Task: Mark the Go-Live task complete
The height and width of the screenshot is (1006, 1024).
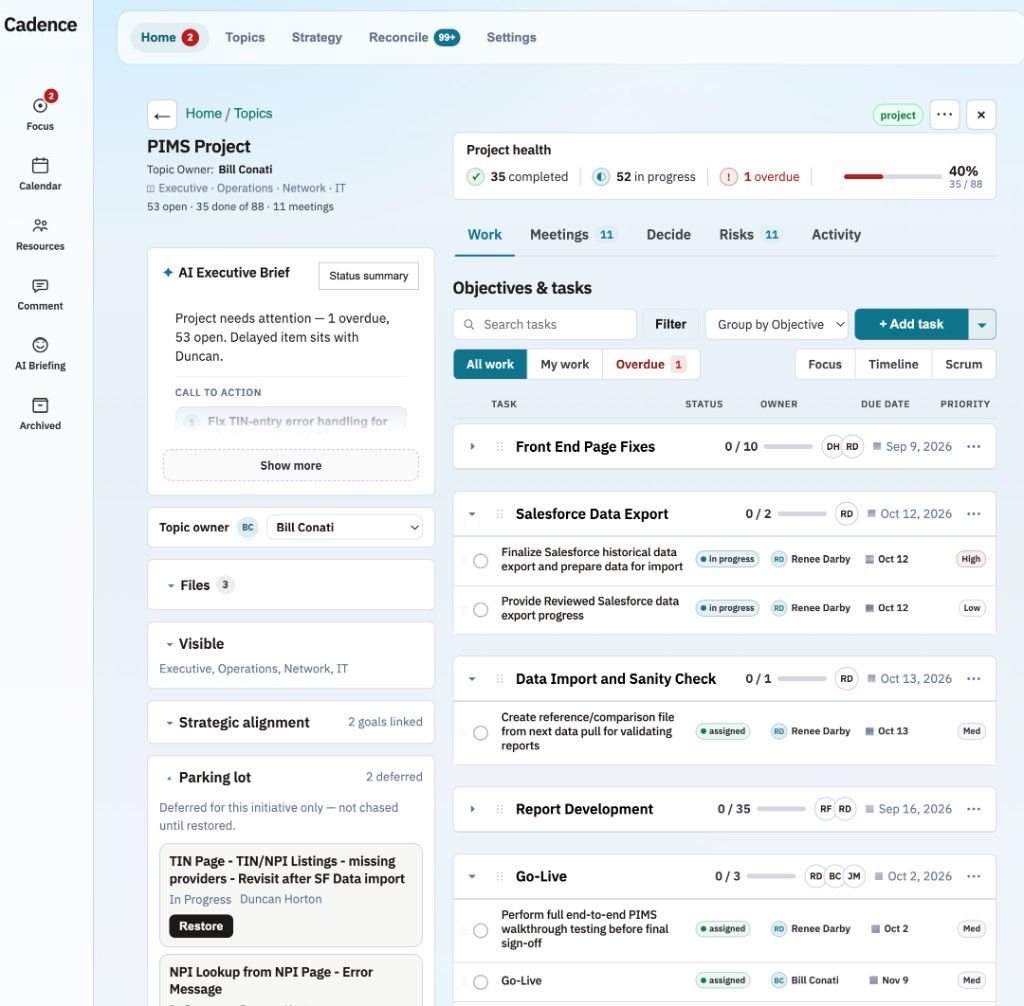Action: (481, 982)
